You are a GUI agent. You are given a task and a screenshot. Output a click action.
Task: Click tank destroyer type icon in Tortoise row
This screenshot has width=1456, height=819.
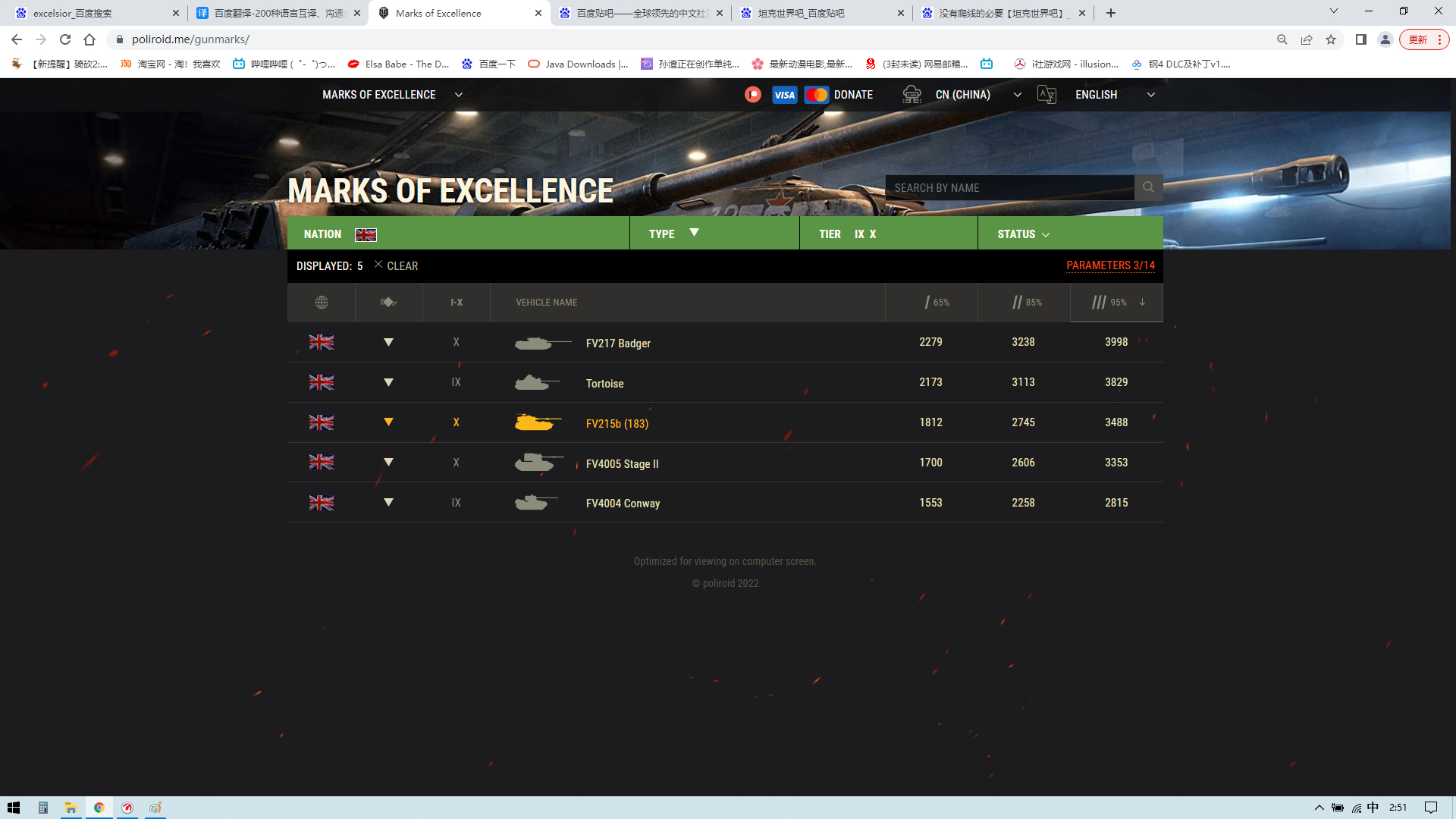coord(388,382)
